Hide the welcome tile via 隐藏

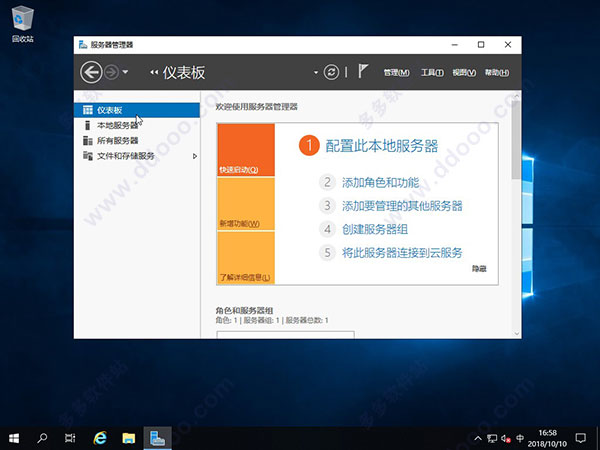[x=479, y=269]
